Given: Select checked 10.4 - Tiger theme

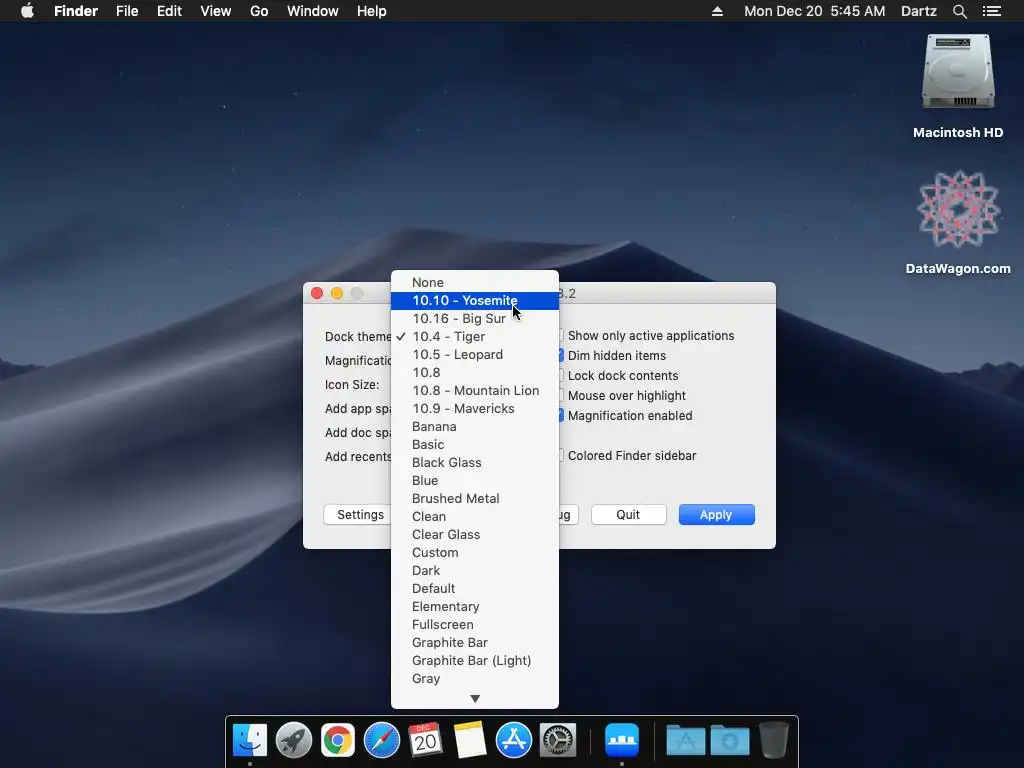Looking at the screenshot, I should pyautogui.click(x=475, y=336).
